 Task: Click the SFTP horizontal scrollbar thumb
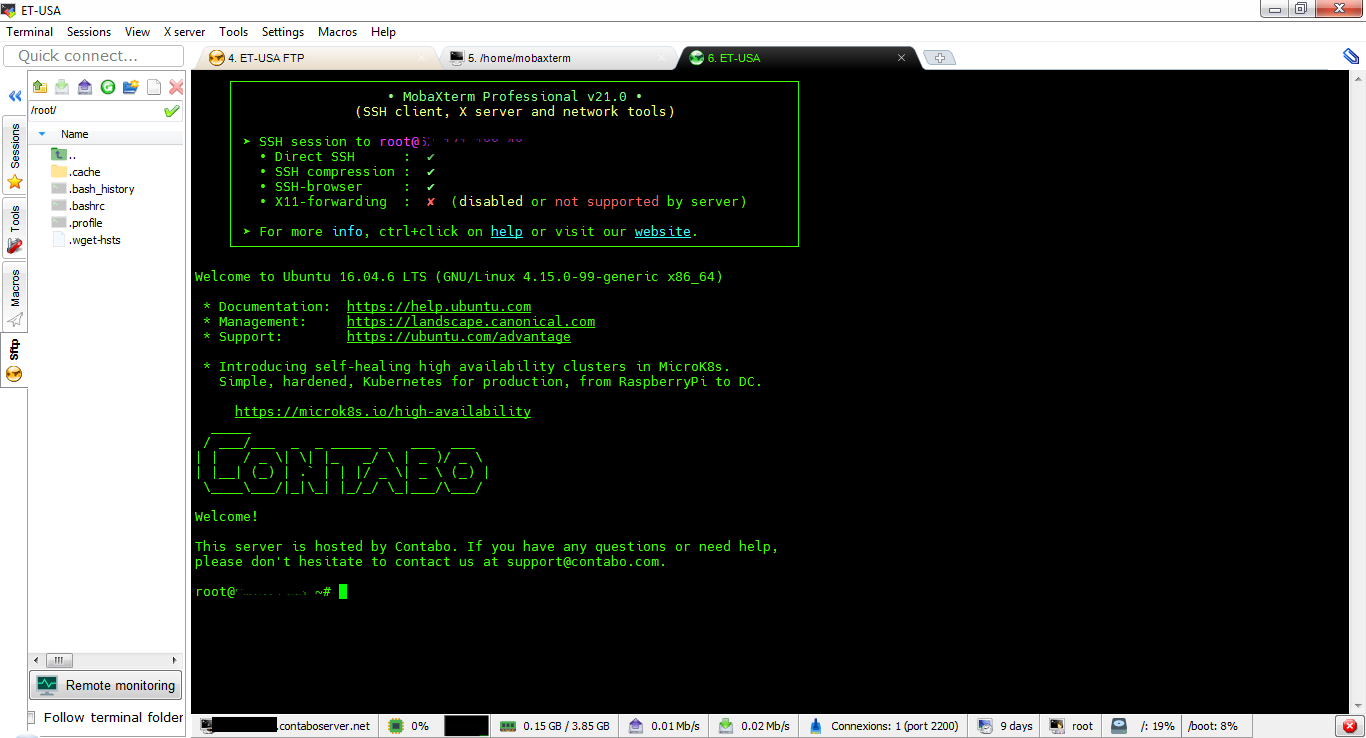coord(58,660)
